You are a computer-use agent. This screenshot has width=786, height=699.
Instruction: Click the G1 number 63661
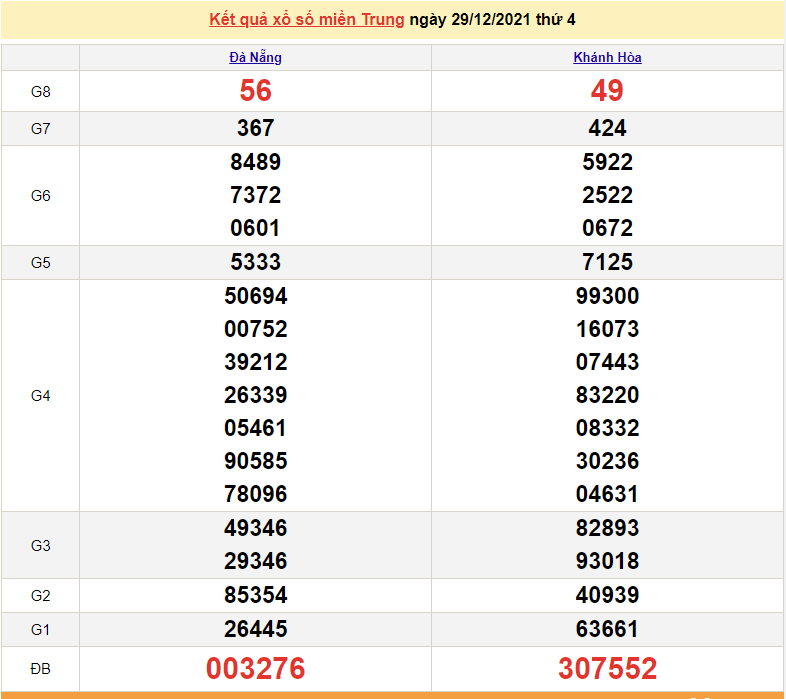(607, 629)
